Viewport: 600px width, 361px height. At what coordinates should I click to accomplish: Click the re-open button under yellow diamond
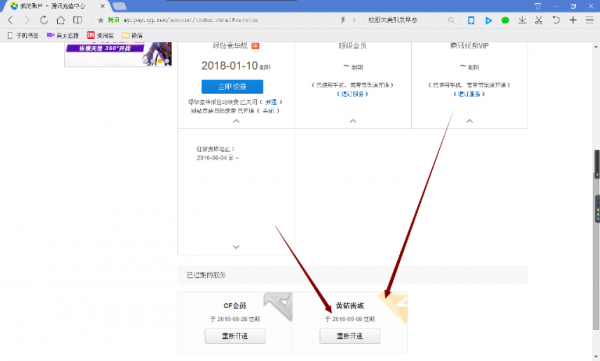click(350, 336)
